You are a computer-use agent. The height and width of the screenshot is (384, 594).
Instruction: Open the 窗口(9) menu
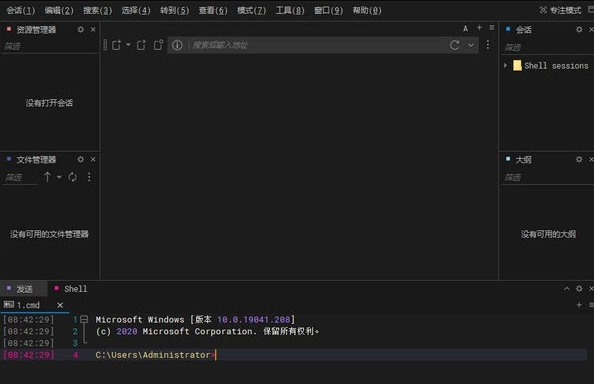(x=329, y=11)
